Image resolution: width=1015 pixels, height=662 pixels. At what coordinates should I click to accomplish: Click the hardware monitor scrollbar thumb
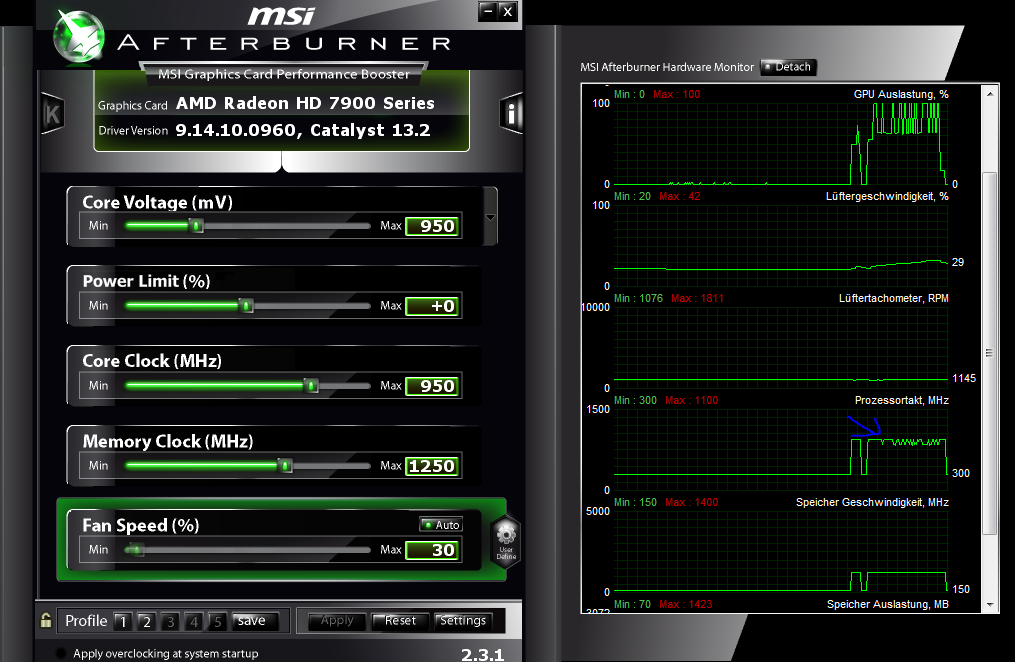click(x=990, y=353)
